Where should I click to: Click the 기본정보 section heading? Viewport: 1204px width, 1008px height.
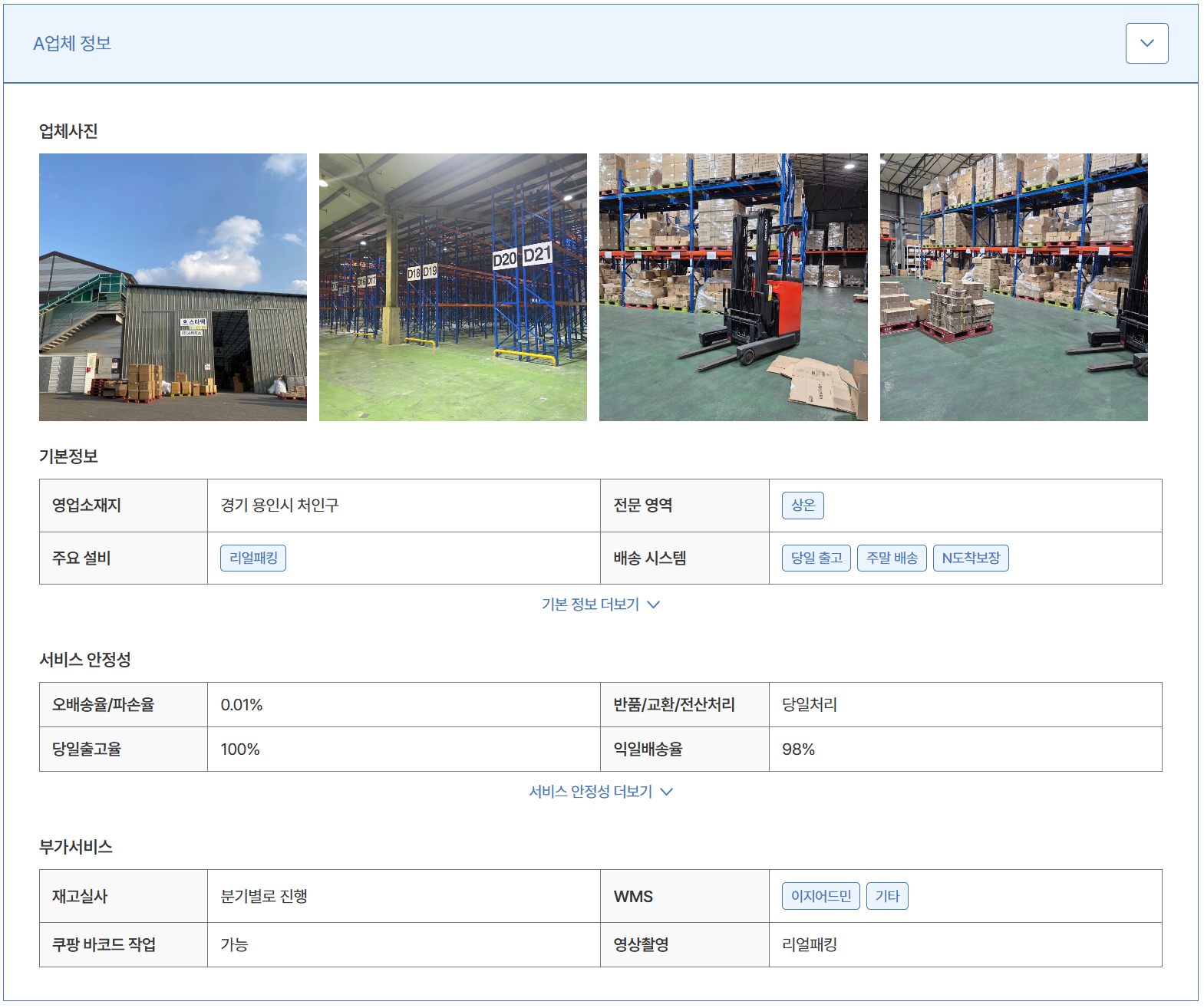point(68,456)
